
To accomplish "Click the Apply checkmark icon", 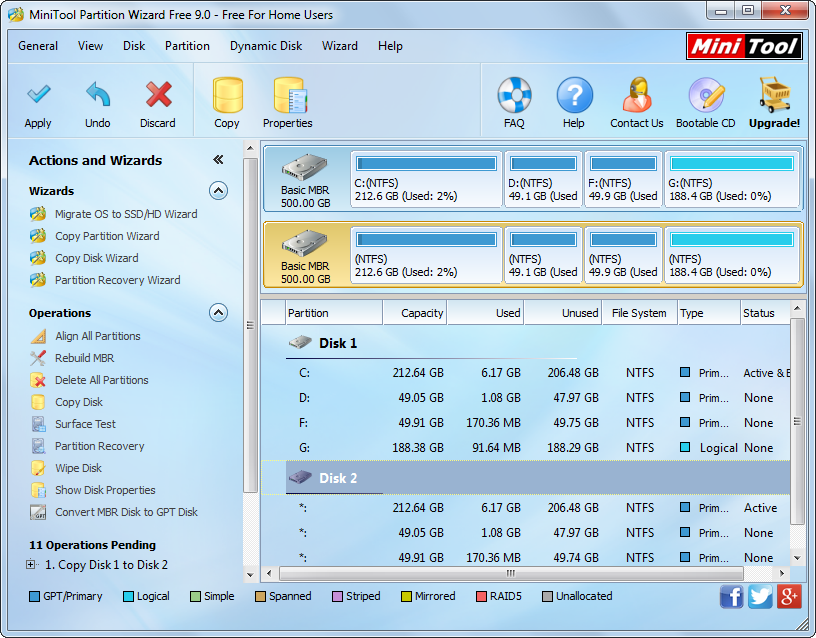I will 39,95.
